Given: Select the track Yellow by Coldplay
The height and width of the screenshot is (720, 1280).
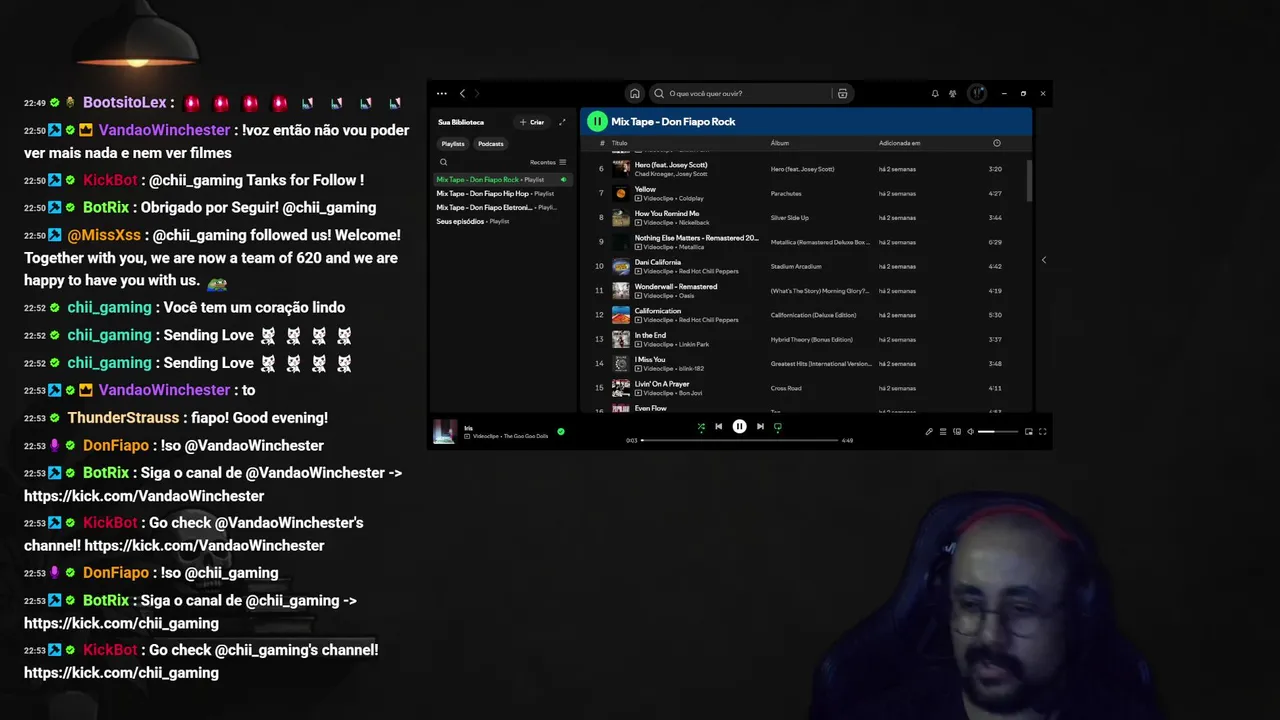Looking at the screenshot, I should click(x=646, y=189).
